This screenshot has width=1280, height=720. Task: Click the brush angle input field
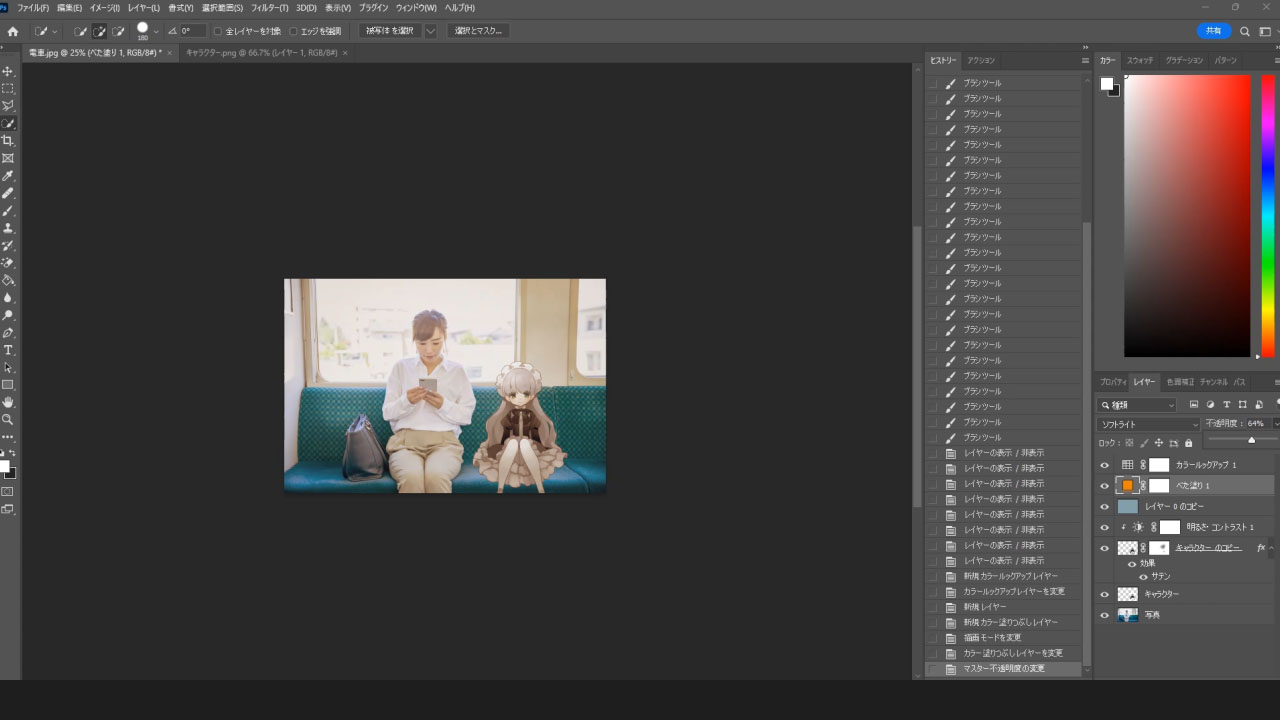tap(192, 31)
